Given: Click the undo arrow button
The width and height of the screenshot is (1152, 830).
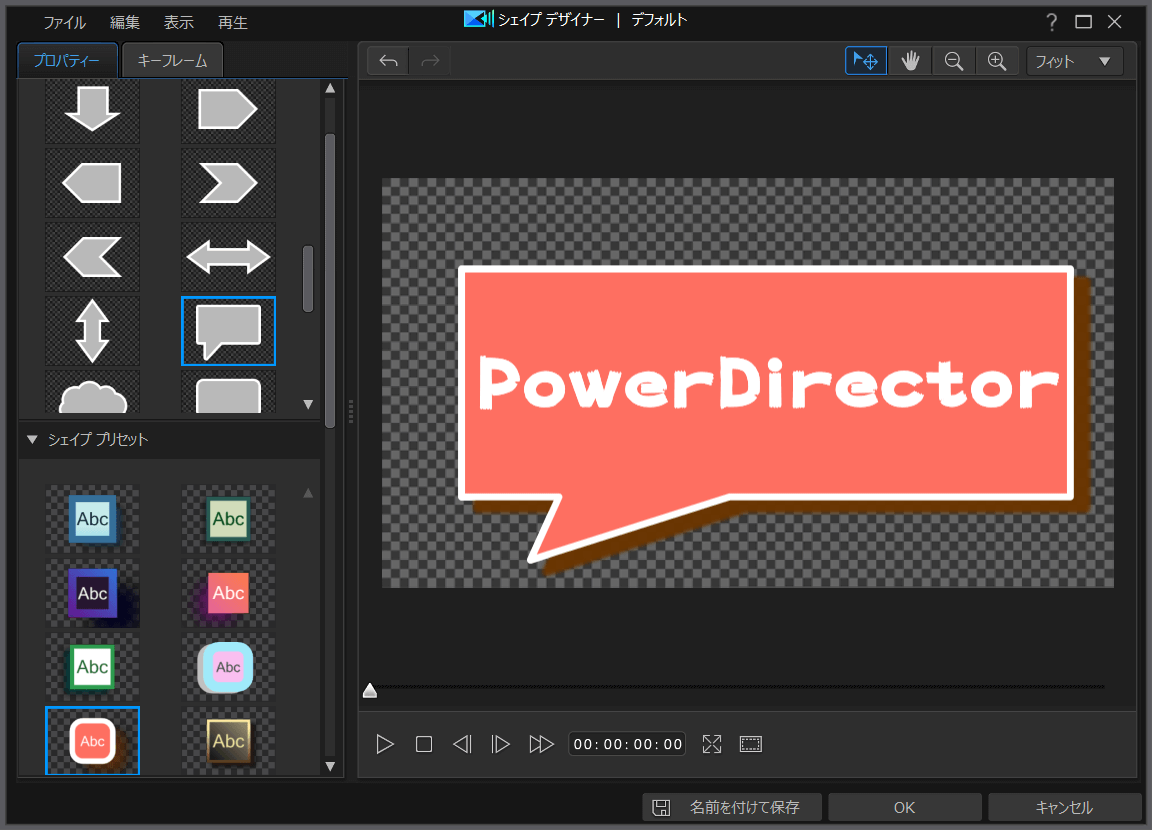Looking at the screenshot, I should (389, 61).
